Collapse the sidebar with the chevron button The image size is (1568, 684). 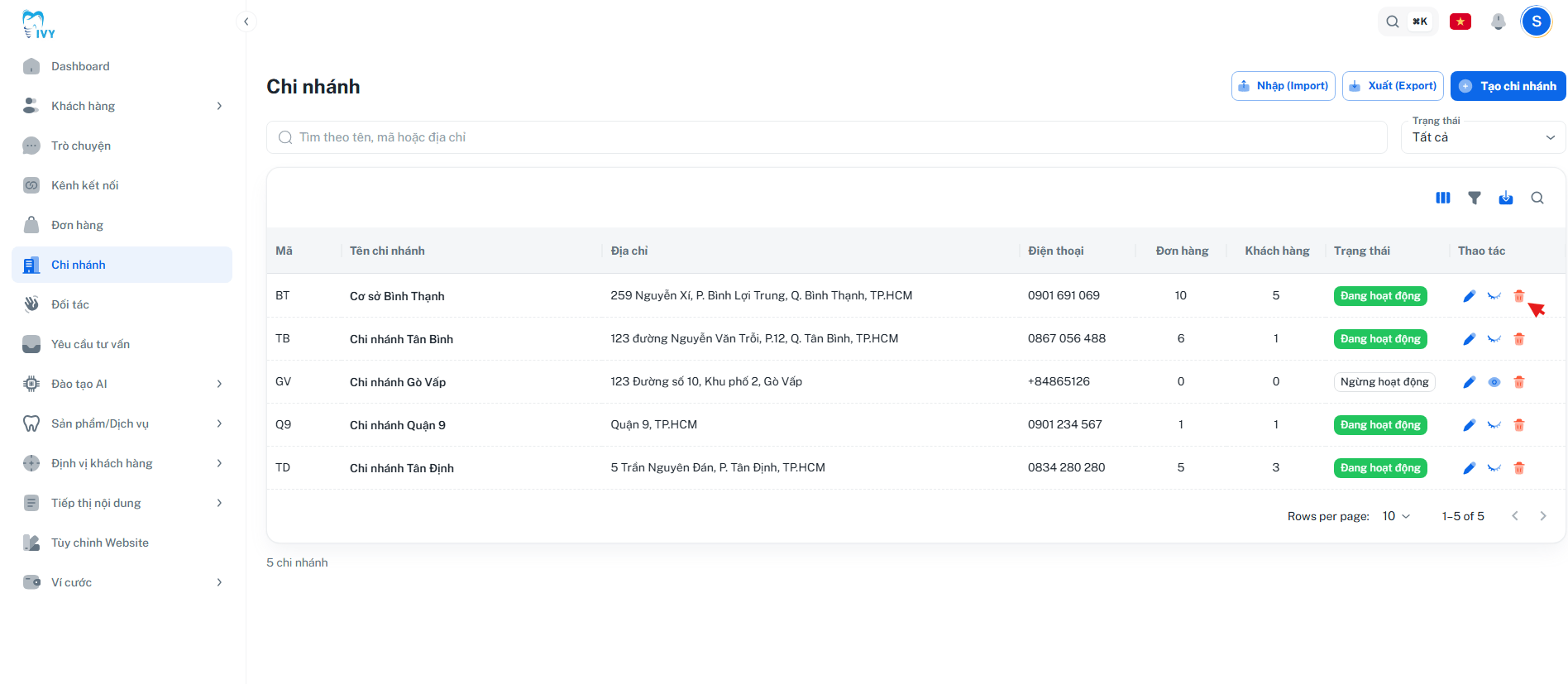(x=246, y=22)
